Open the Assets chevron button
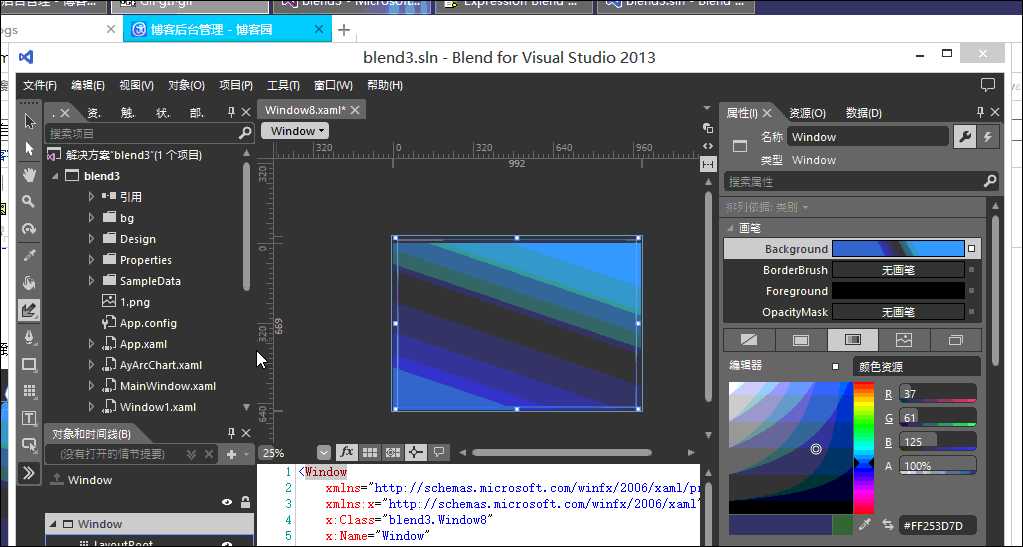Screen dimensions: 1023x547 [x=29, y=473]
